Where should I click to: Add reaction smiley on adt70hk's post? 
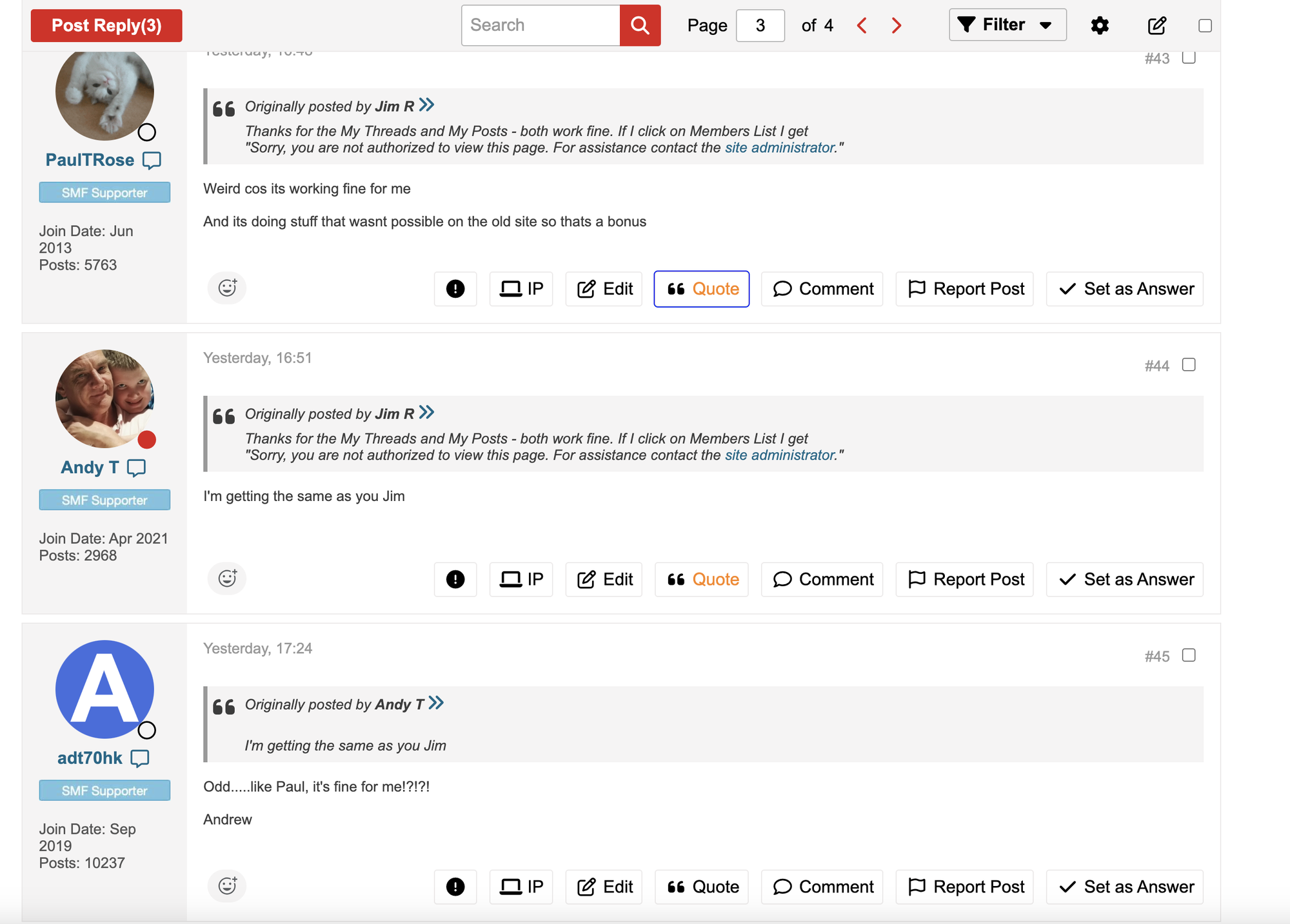point(227,886)
